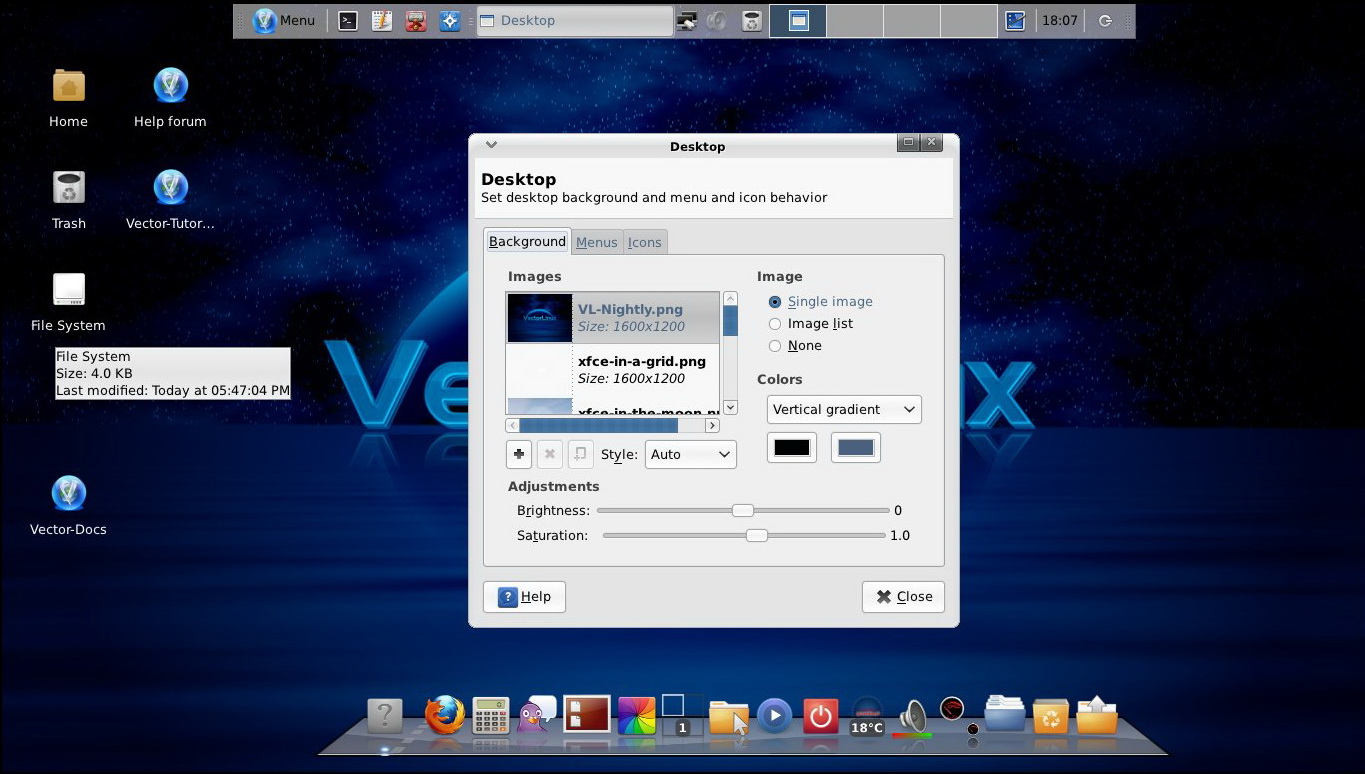The height and width of the screenshot is (774, 1365).
Task: Select the Desktop window button in the taskbar
Action: [575, 20]
